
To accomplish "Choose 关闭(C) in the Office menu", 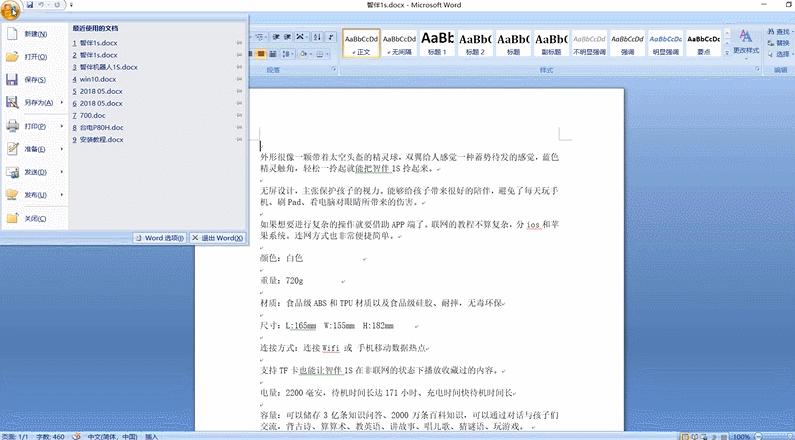I will point(34,218).
